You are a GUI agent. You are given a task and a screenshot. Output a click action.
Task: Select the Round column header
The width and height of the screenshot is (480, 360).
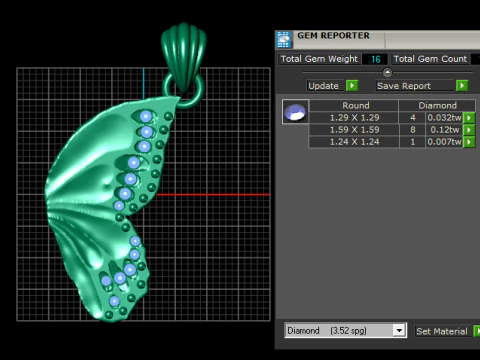[354, 105]
